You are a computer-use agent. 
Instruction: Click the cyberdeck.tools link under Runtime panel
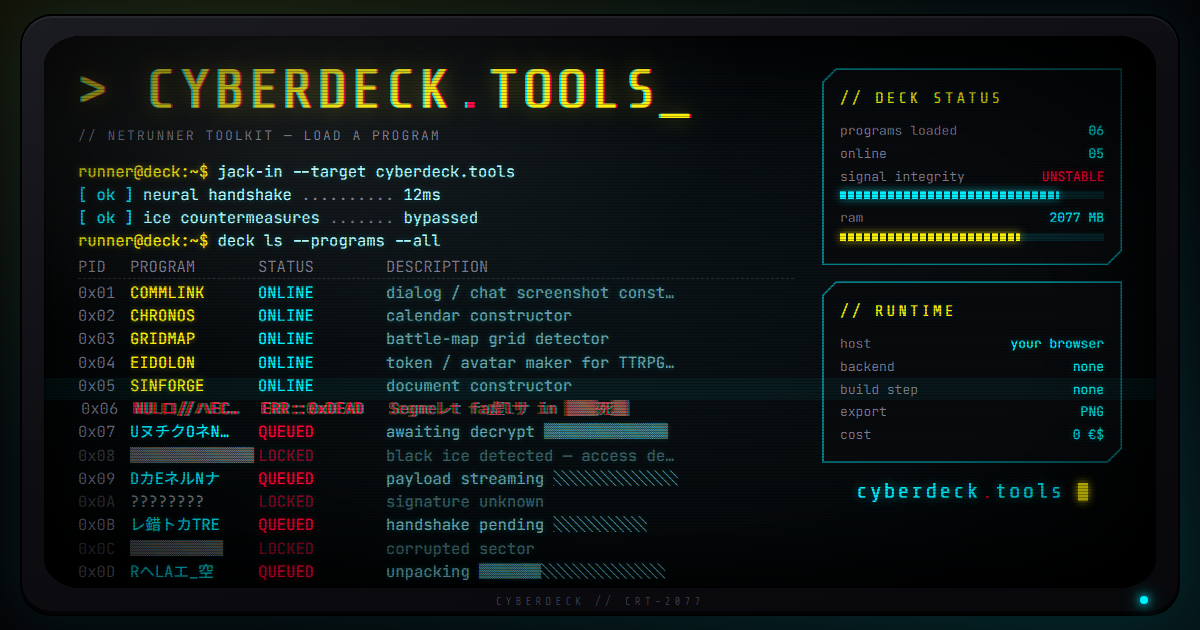click(x=960, y=491)
